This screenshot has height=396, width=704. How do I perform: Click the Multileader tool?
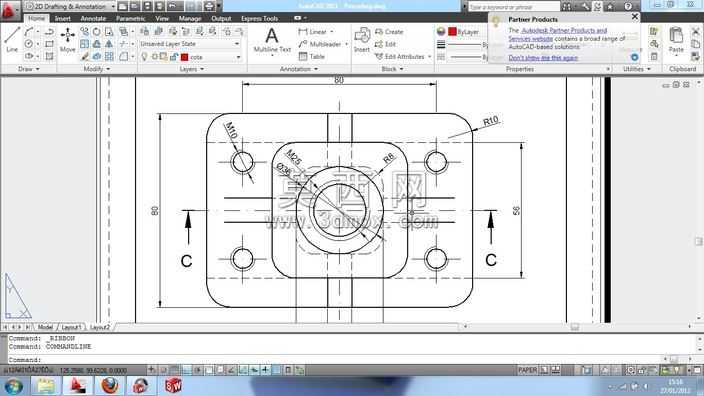coord(320,44)
